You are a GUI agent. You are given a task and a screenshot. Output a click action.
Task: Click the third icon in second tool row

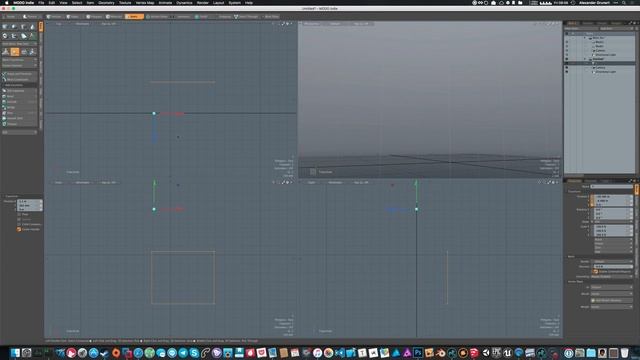click(23, 36)
